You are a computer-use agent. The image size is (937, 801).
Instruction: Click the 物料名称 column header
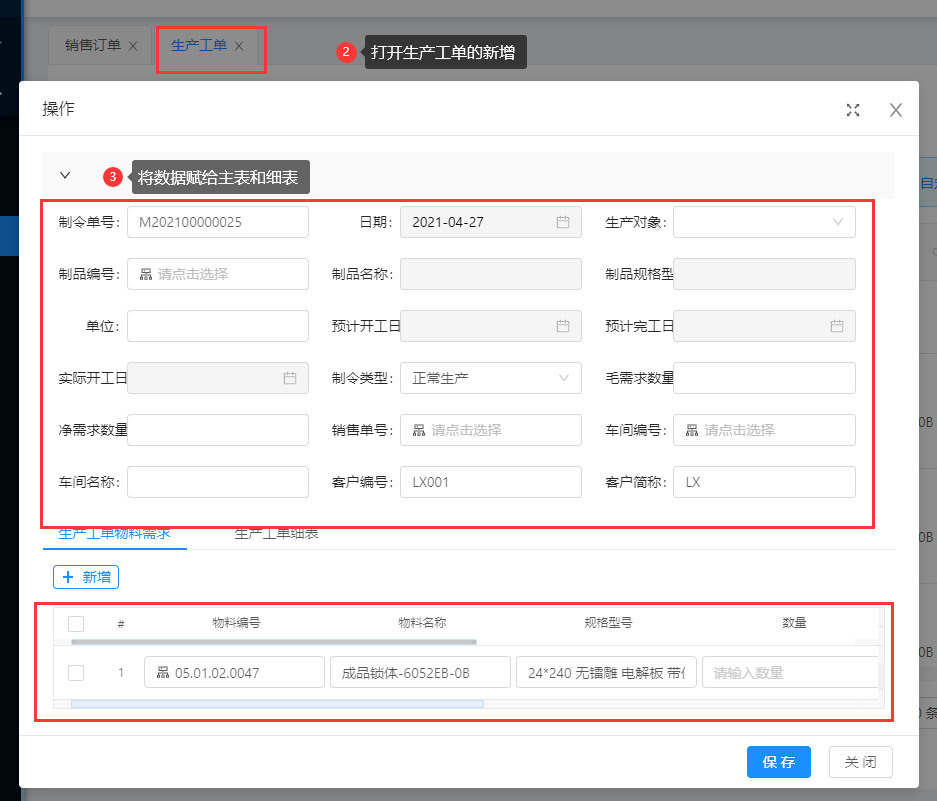422,623
